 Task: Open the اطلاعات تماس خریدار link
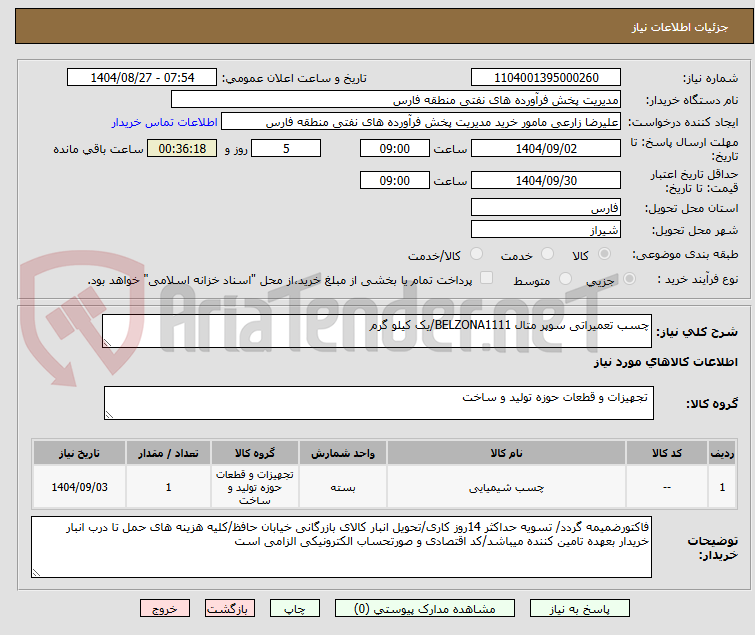[x=165, y=122]
